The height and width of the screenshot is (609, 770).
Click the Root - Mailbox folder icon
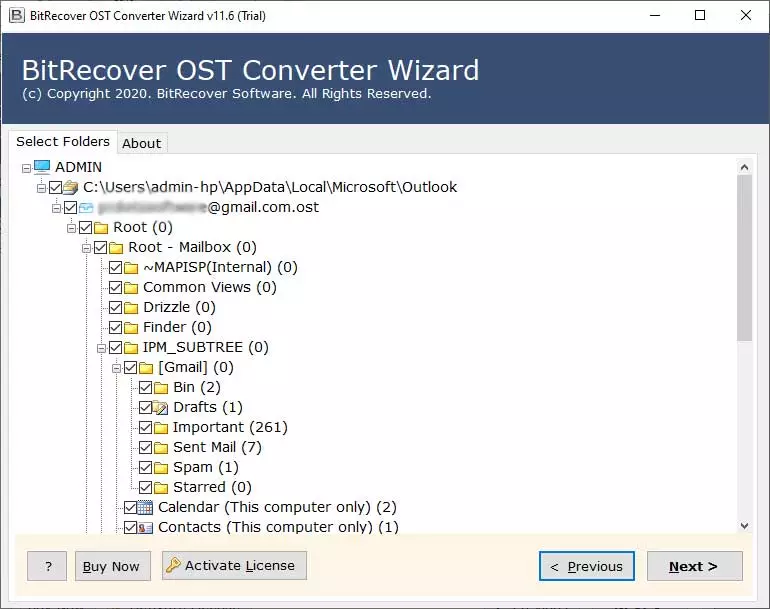tap(116, 248)
